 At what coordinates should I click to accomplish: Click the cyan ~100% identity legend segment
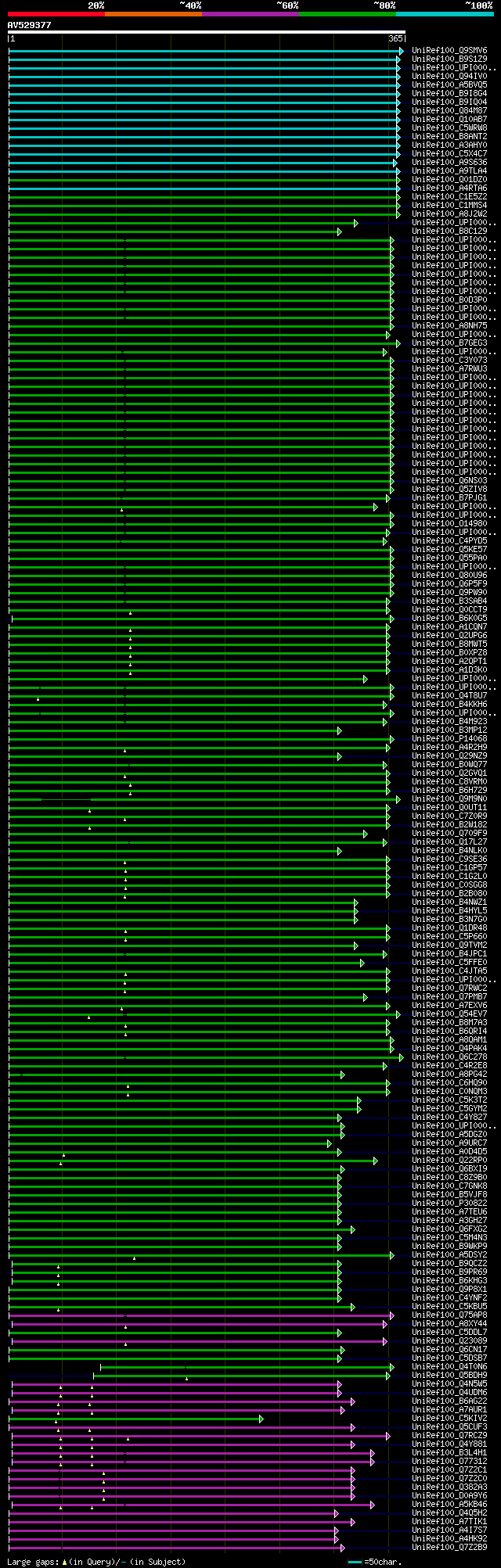(445, 14)
